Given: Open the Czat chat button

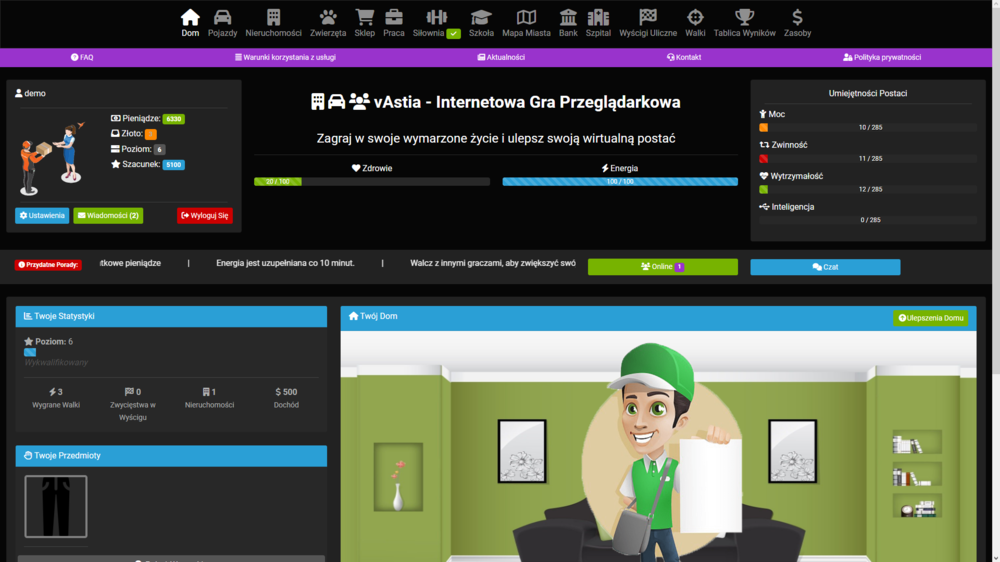Looking at the screenshot, I should [x=825, y=267].
